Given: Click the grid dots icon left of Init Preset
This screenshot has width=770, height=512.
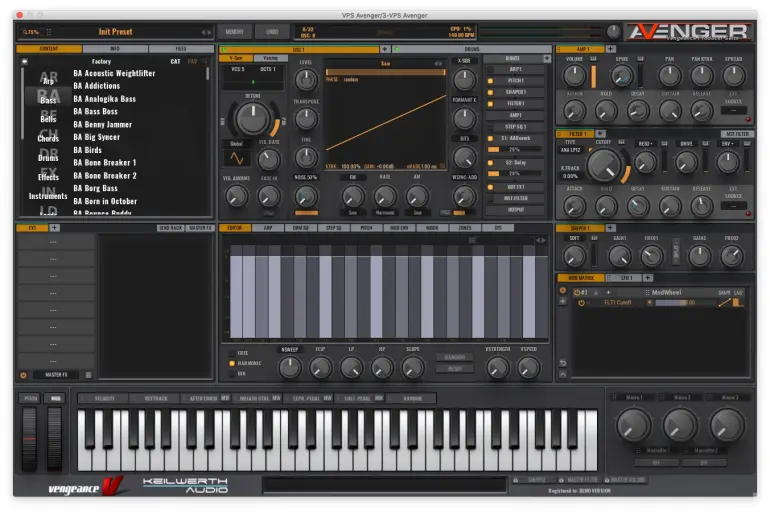Looking at the screenshot, I should tap(49, 32).
